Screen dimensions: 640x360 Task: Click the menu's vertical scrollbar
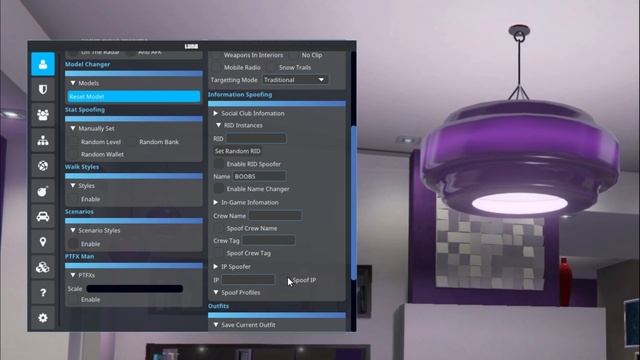[x=353, y=202]
